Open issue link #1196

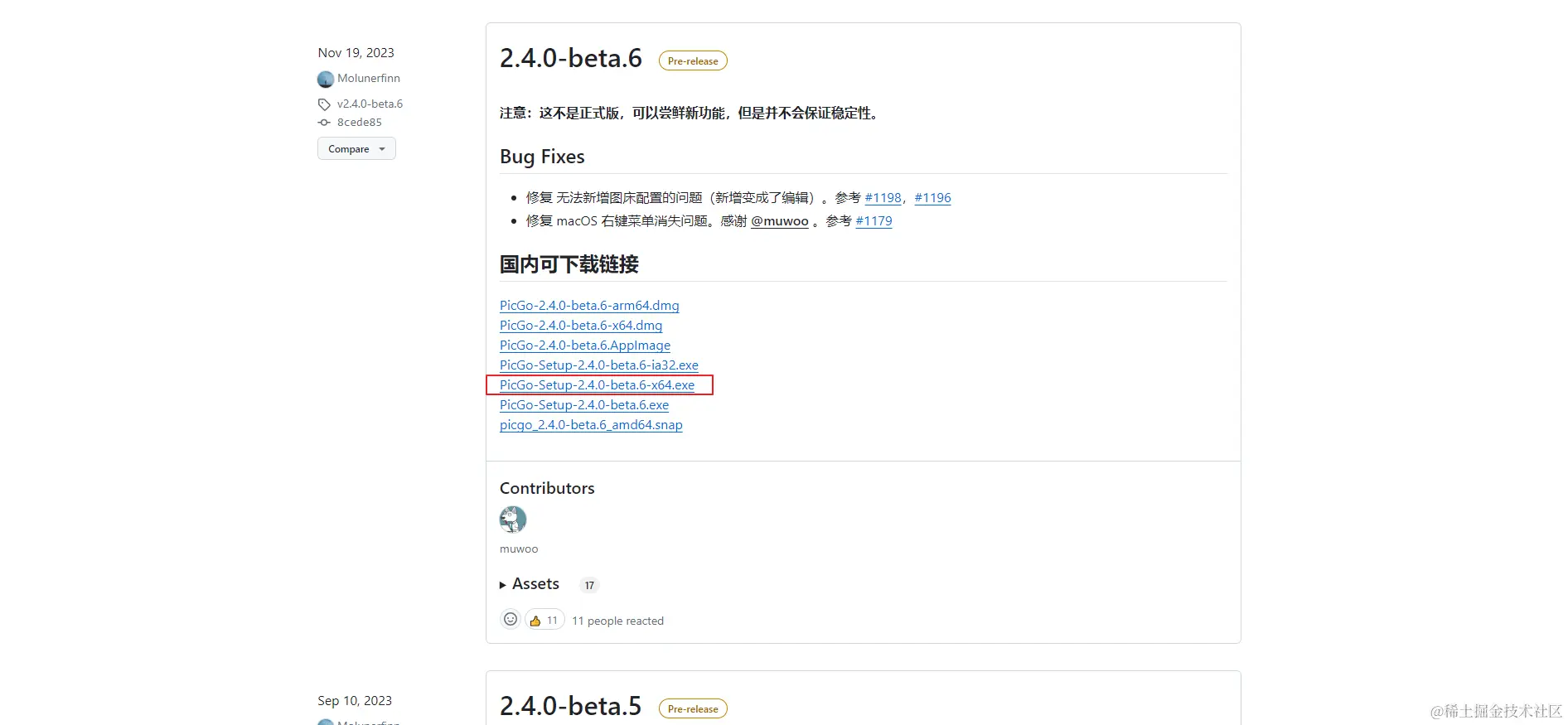[x=932, y=198]
